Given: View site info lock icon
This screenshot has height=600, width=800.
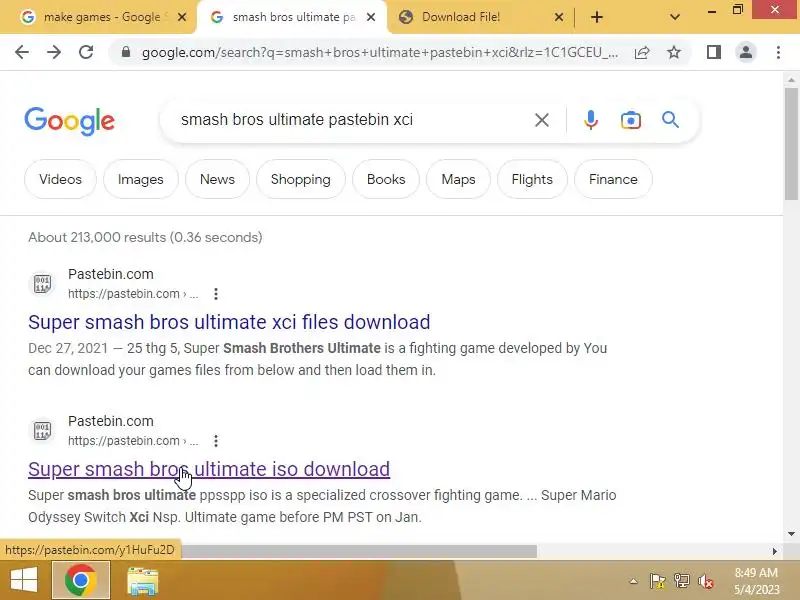Looking at the screenshot, I should point(126,52).
